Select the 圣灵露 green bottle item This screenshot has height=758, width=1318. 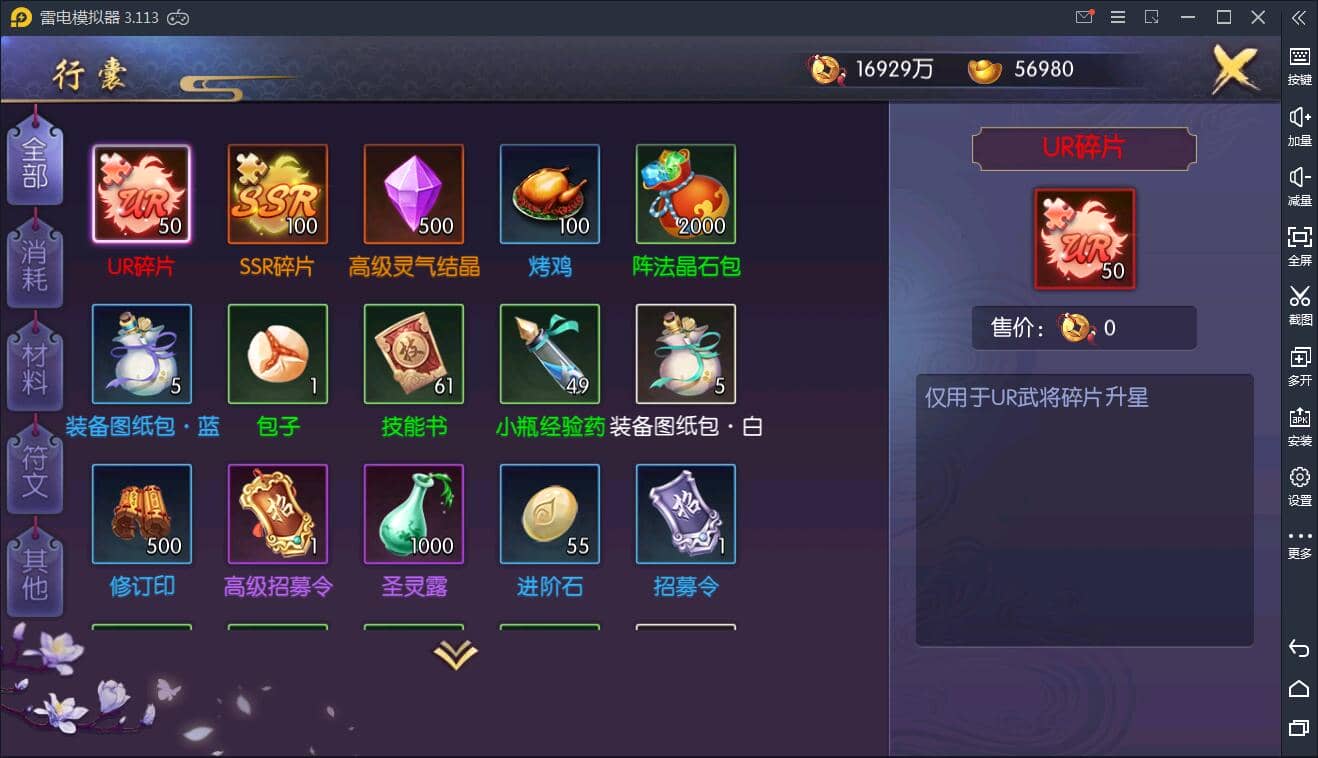pyautogui.click(x=413, y=514)
